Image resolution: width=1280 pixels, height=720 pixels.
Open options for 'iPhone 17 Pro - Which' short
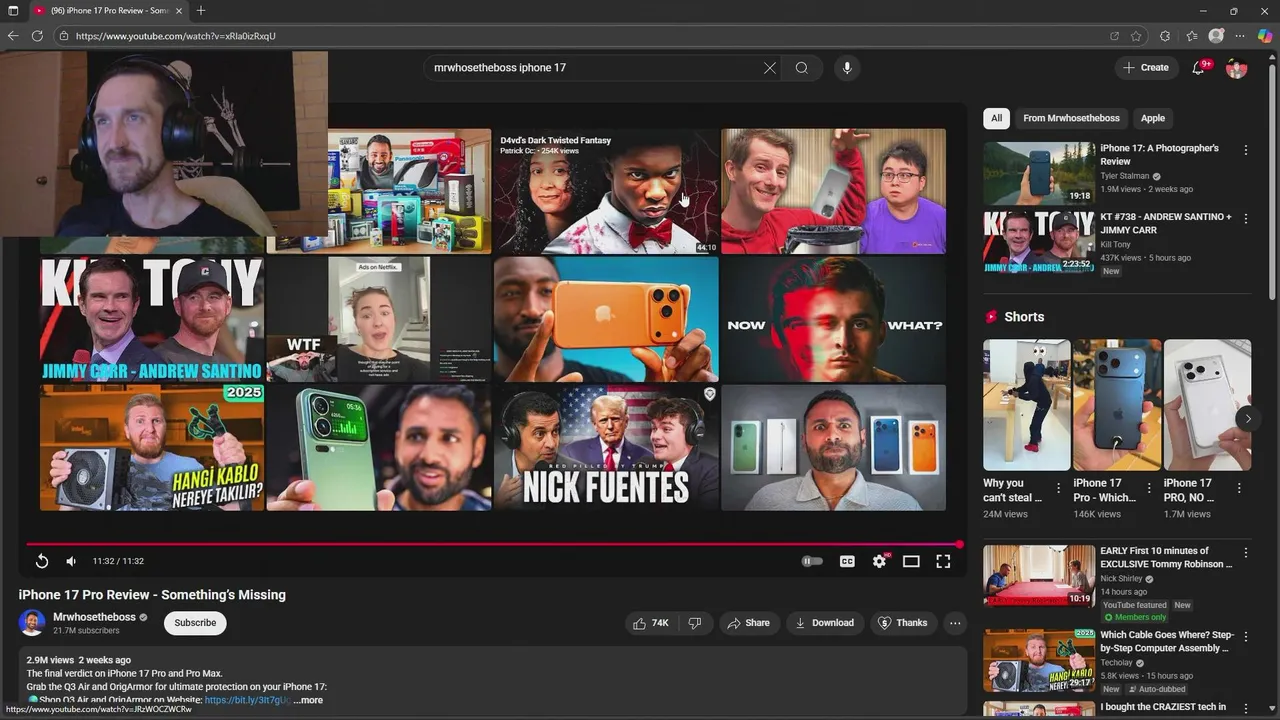pyautogui.click(x=1149, y=488)
